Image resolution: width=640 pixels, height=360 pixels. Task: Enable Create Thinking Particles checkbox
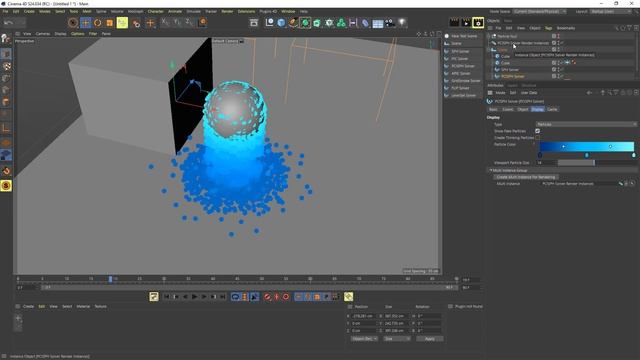[538, 138]
